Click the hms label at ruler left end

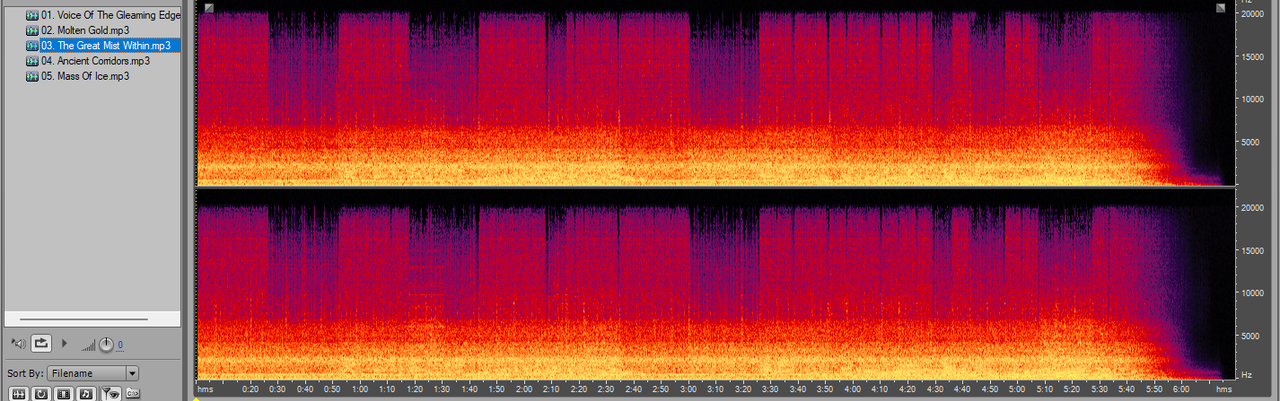click(x=205, y=388)
